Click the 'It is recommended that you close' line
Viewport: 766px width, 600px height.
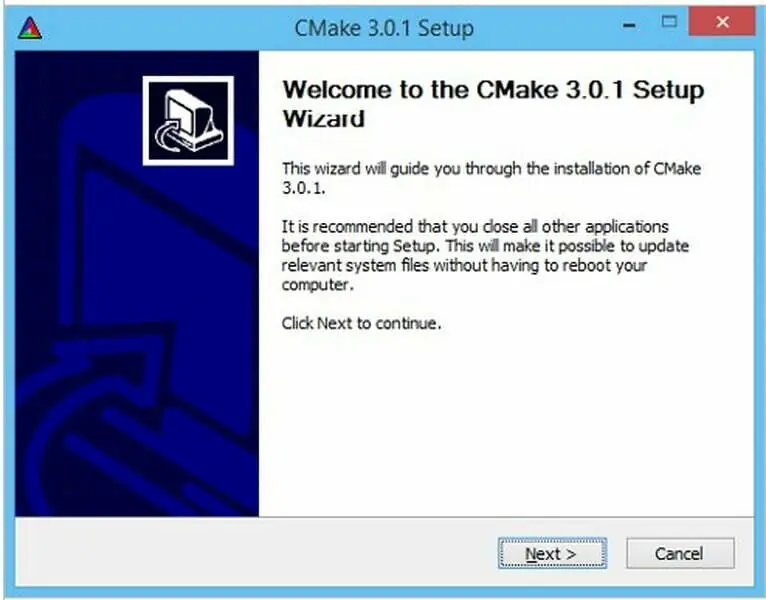(x=475, y=227)
